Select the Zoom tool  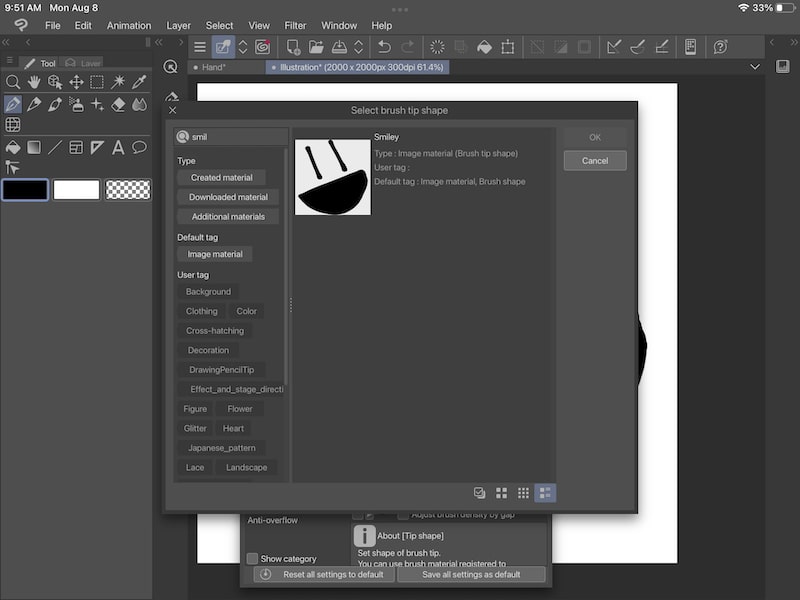point(13,82)
